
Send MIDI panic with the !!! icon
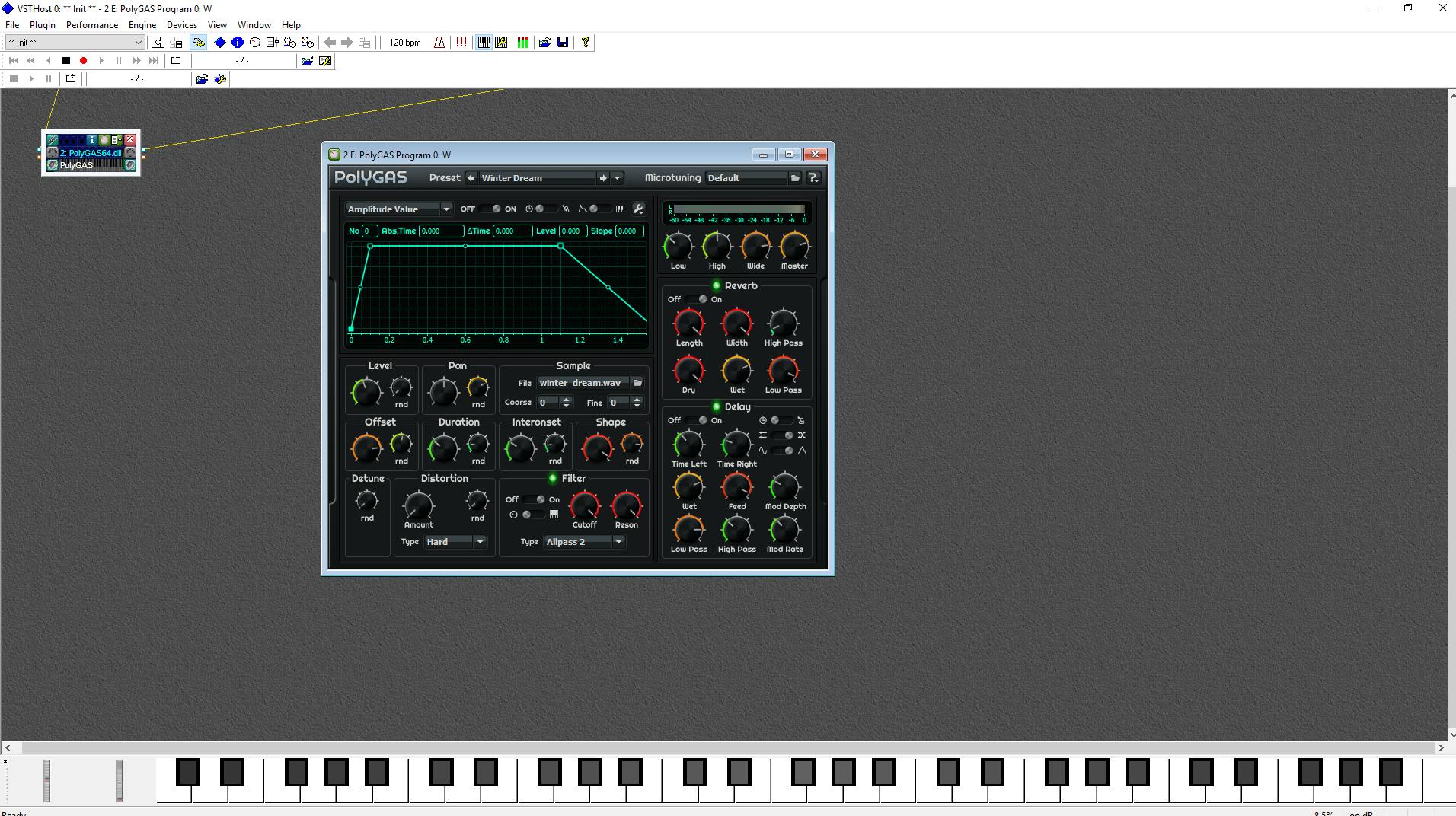461,43
